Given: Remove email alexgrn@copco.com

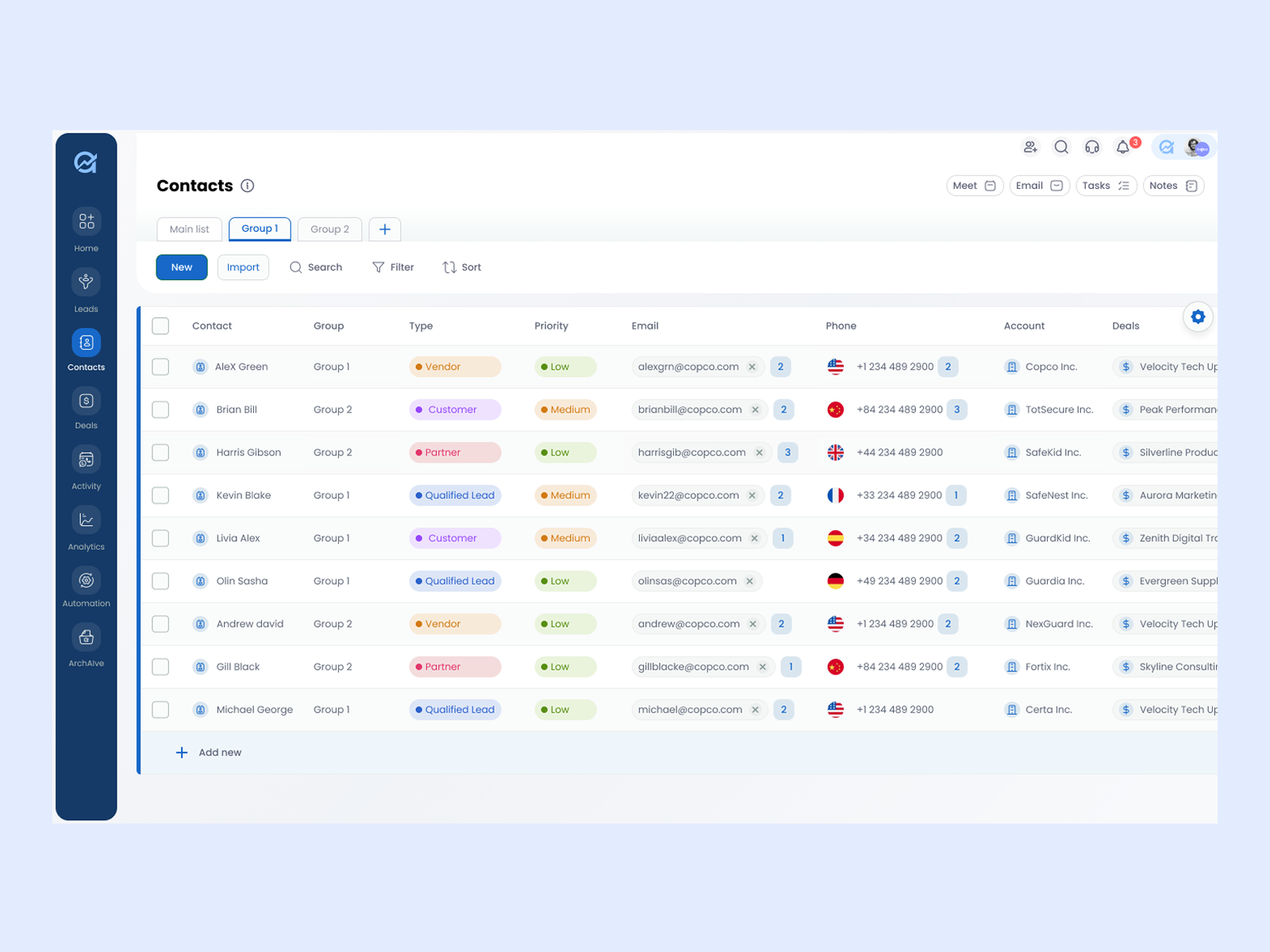Looking at the screenshot, I should click(x=752, y=367).
